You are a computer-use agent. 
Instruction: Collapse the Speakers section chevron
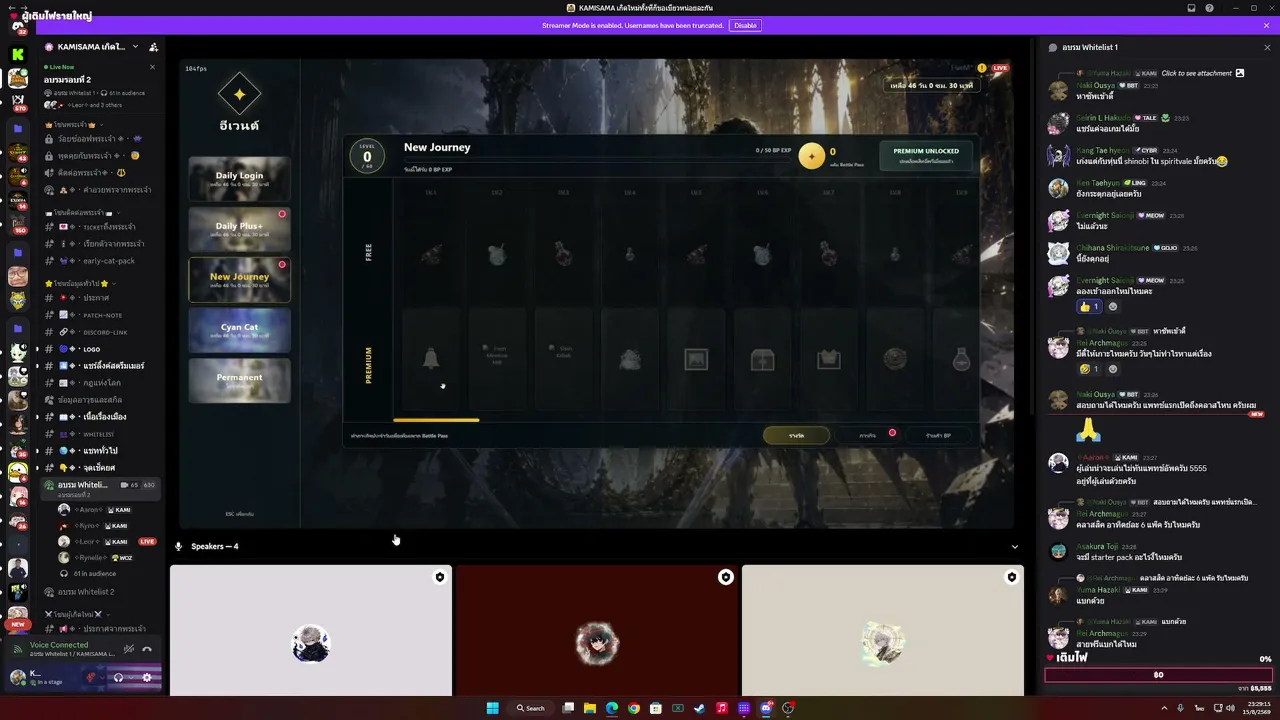1015,547
